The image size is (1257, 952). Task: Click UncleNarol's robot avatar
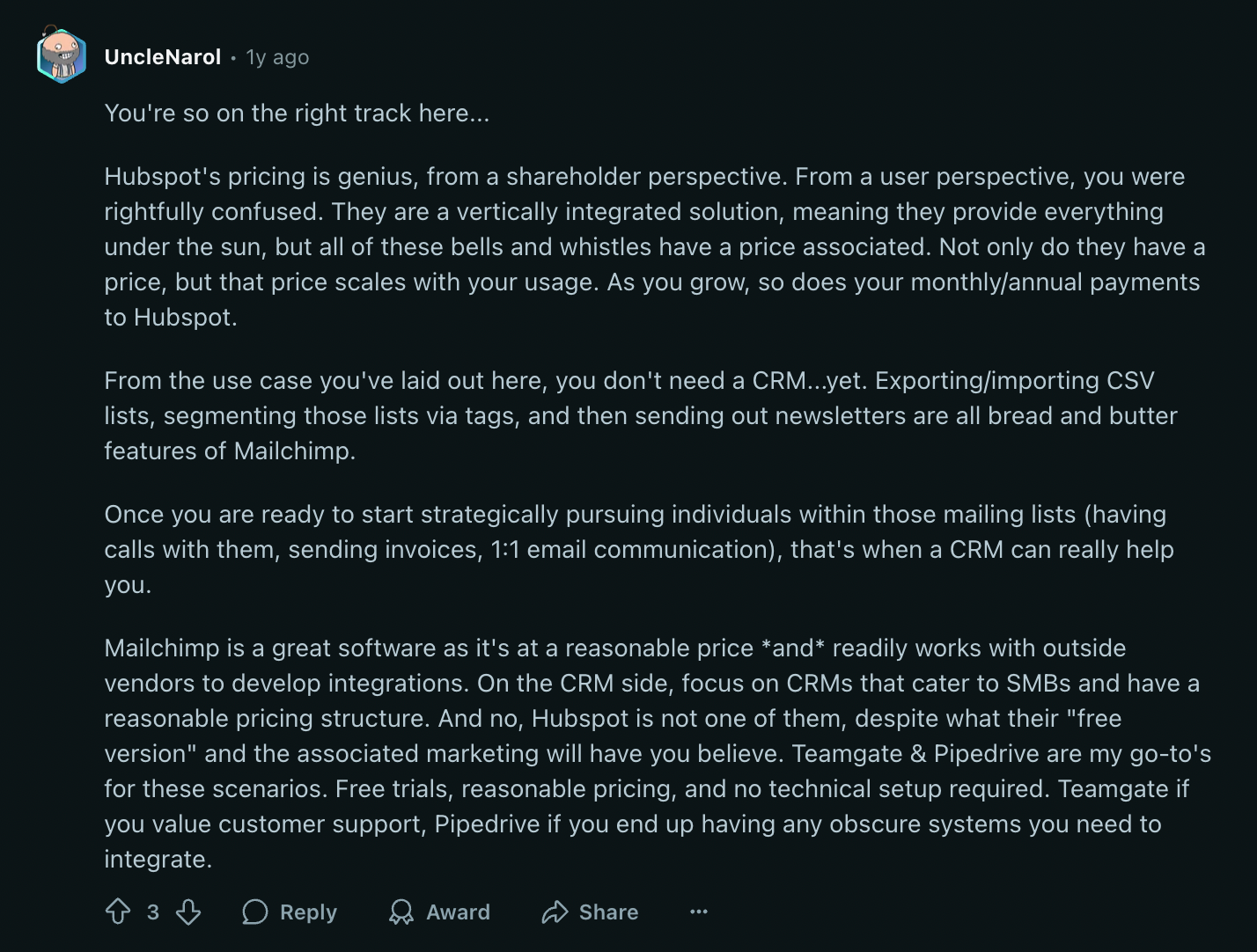[x=61, y=57]
